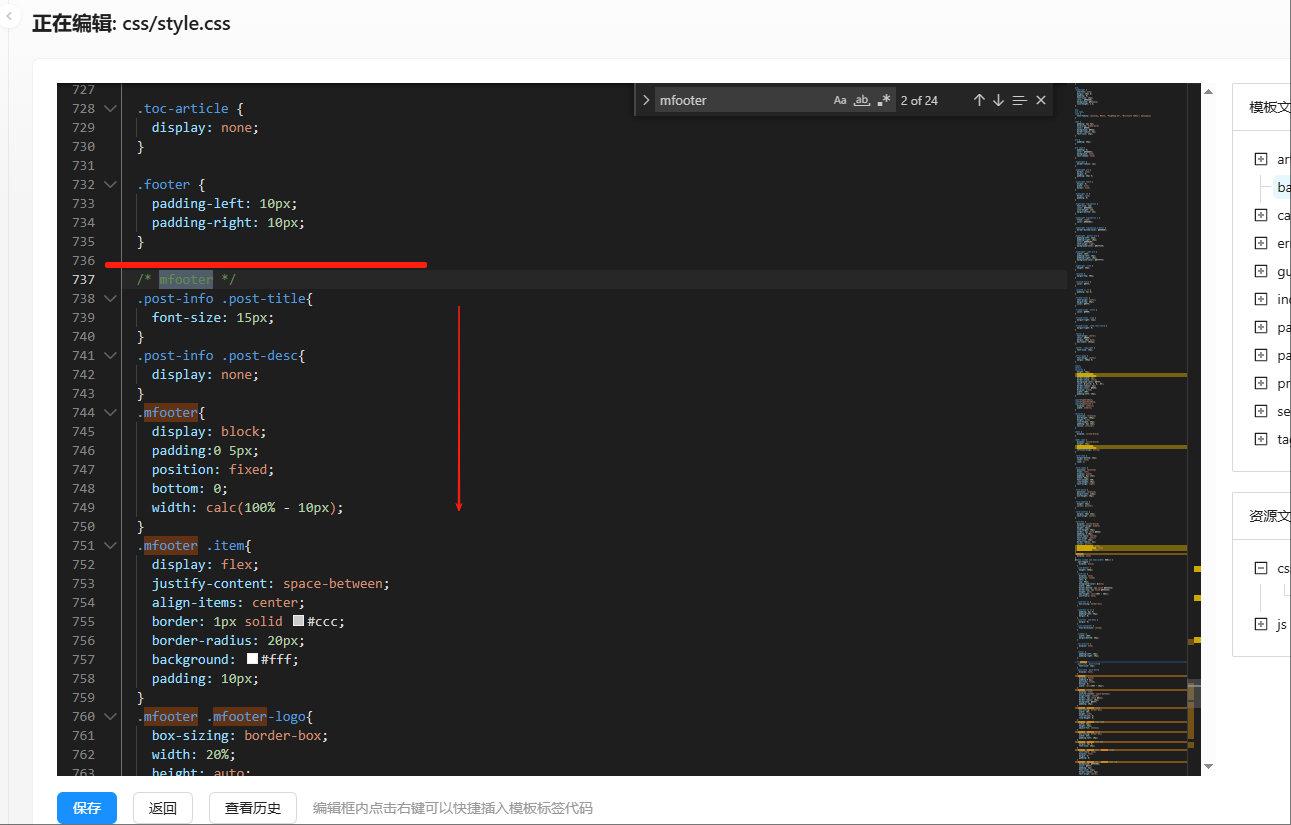
Task: Expand the replace field chevron in find widget
Action: coord(646,100)
